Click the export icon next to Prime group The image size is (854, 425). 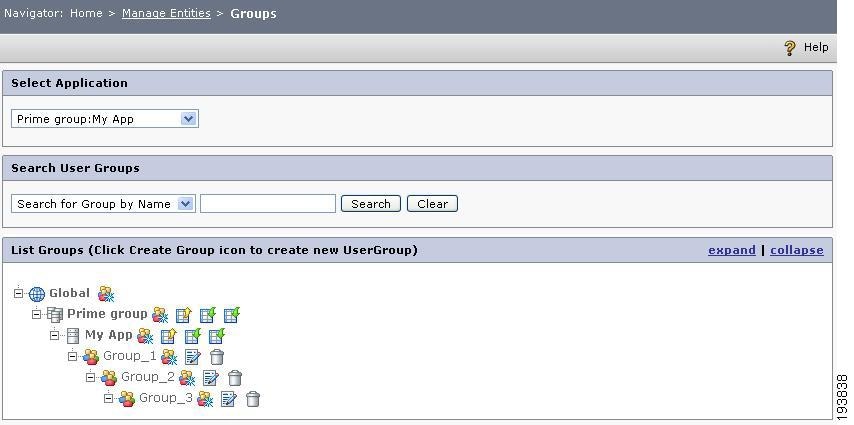[184, 315]
